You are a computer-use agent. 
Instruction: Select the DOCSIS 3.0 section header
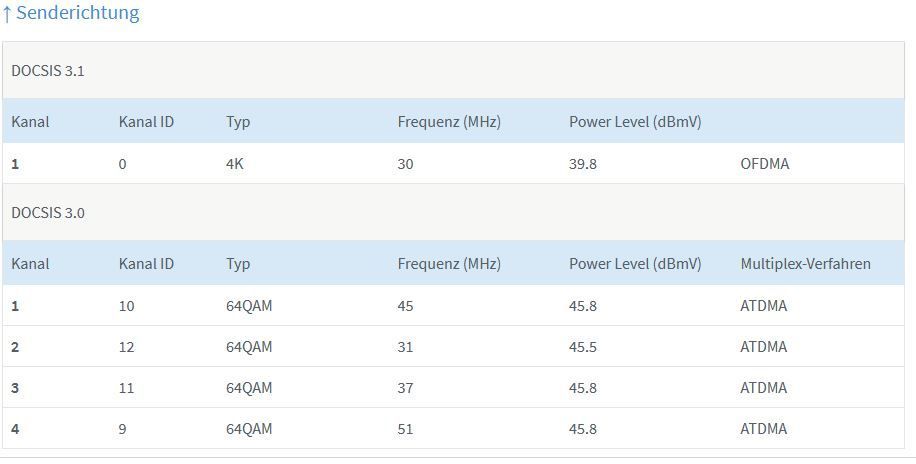48,213
